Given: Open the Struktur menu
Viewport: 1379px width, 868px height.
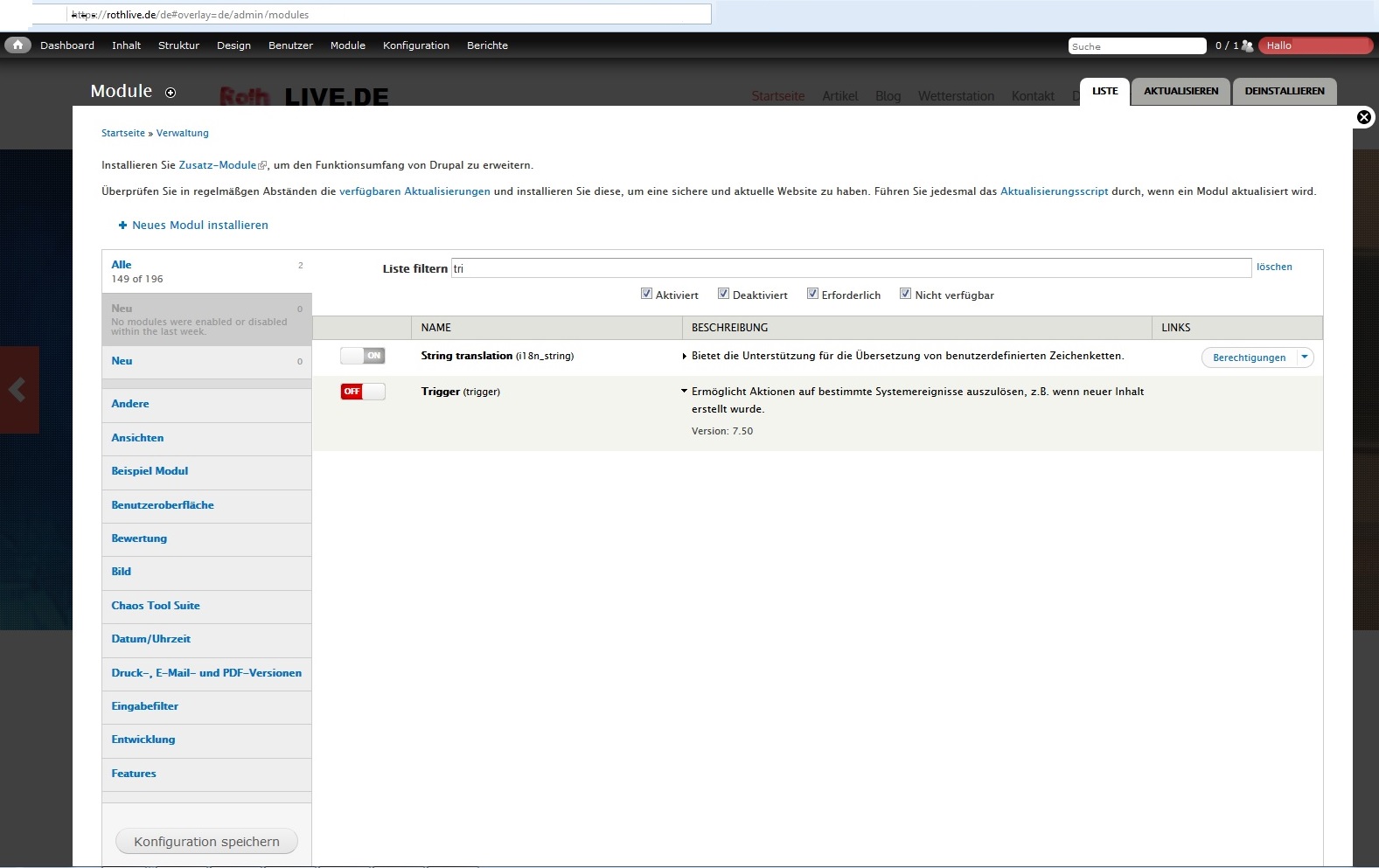Looking at the screenshot, I should [178, 45].
